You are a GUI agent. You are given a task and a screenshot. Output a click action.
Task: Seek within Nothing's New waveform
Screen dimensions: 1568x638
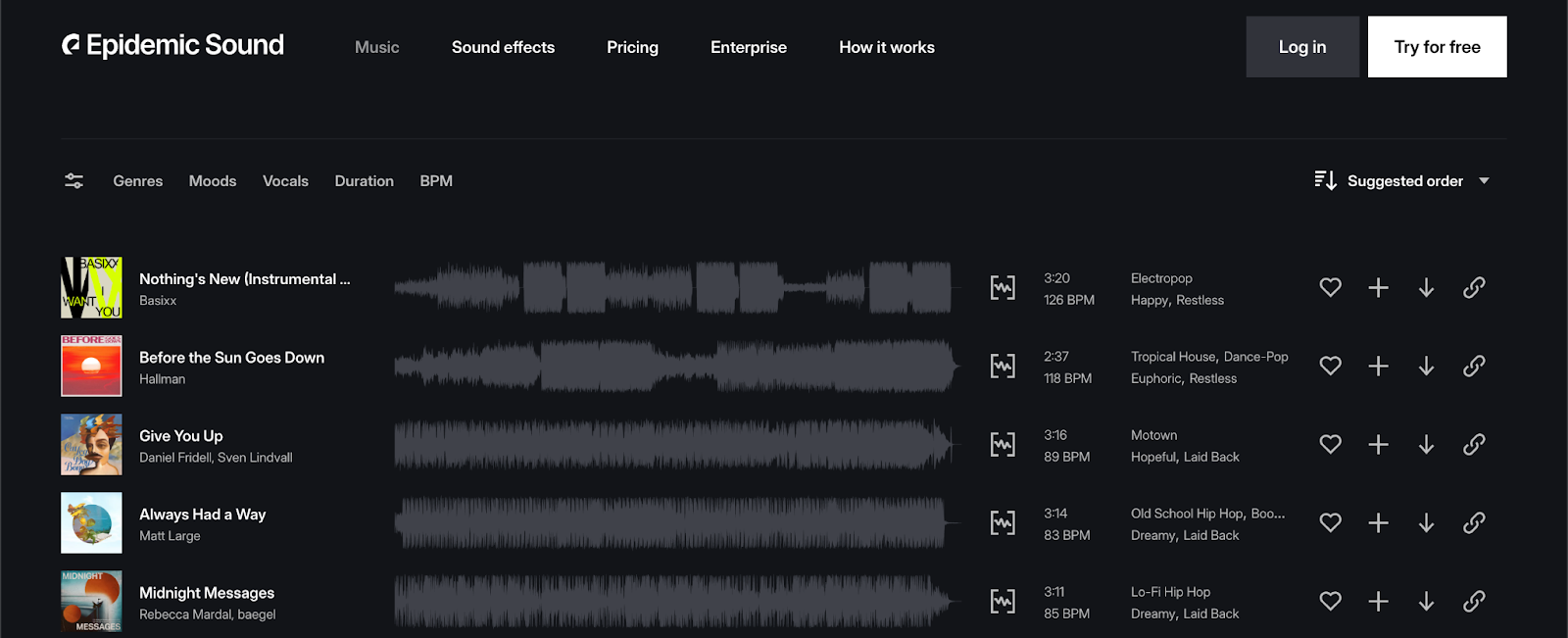674,287
